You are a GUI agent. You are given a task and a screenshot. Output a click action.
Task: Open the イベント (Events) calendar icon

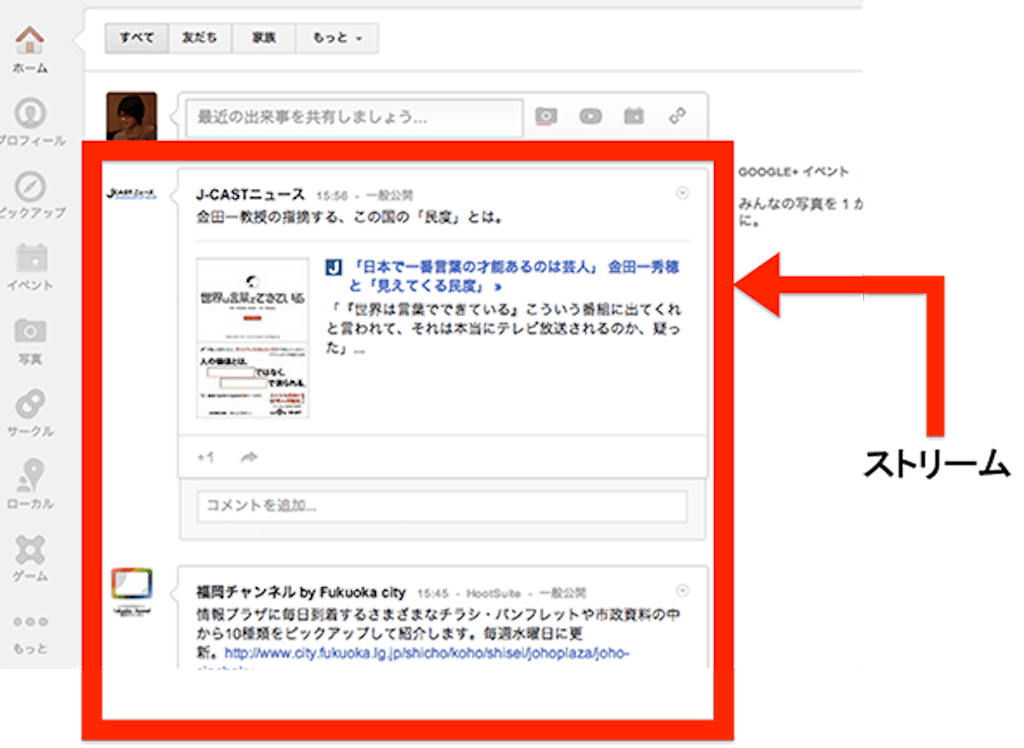(32, 260)
